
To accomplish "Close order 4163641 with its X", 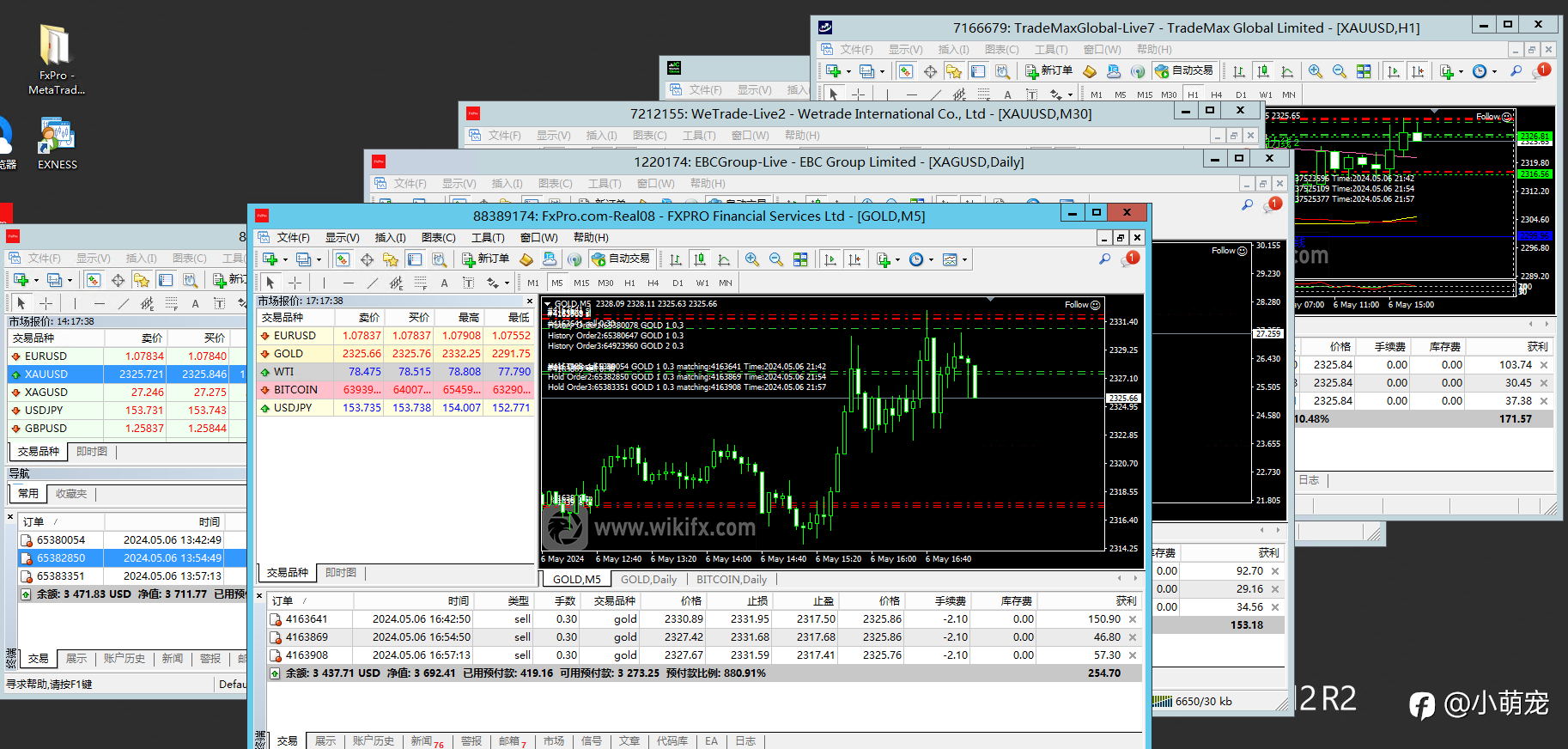I will point(1133,619).
